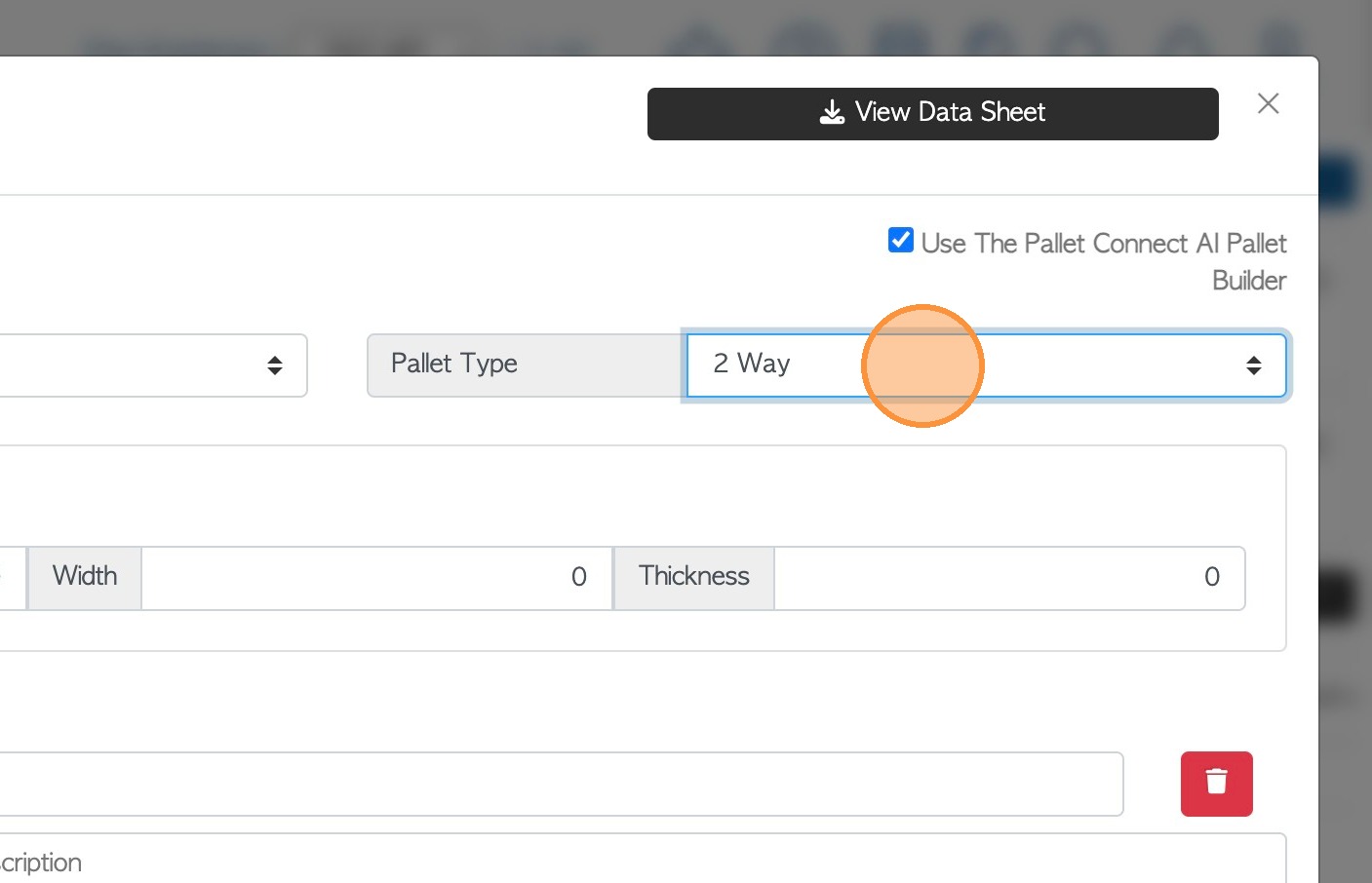Click the up-down arrows on Pallet Type select
This screenshot has height=883, width=1372.
1253,365
